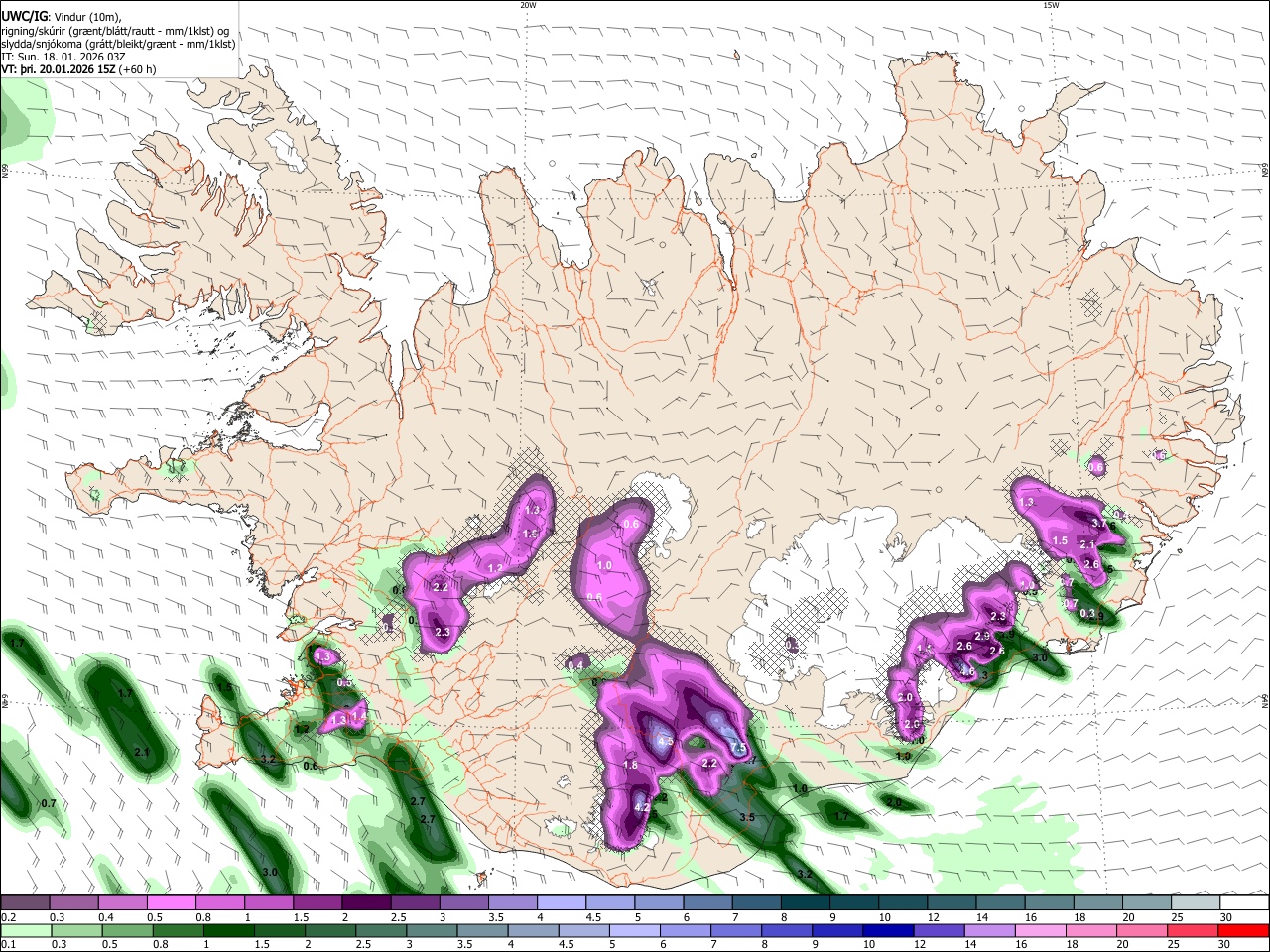1270x952 pixels.
Task: Click the 7.5 snowfall peak value
Action: tap(737, 748)
